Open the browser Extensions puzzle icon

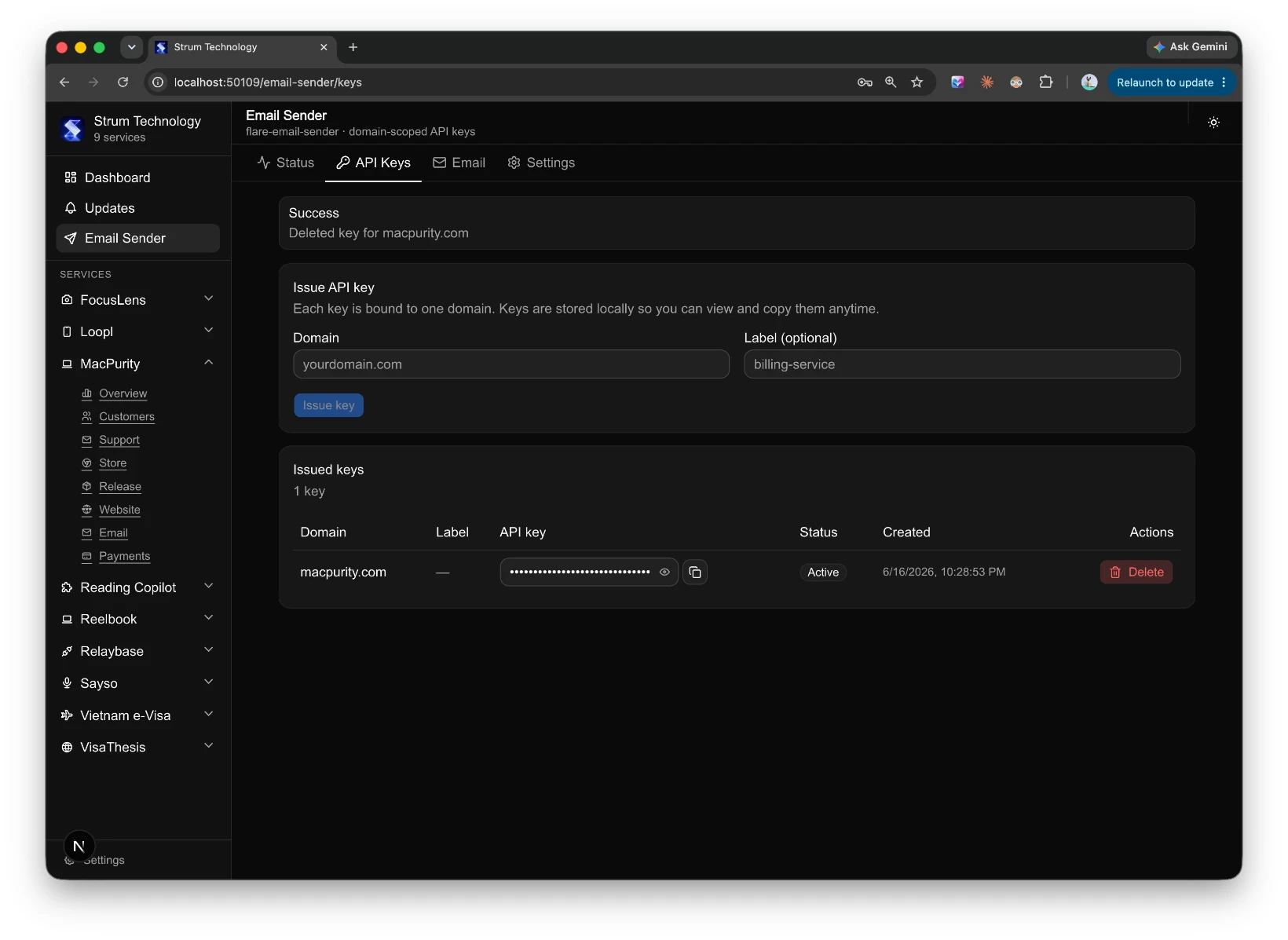tap(1045, 82)
